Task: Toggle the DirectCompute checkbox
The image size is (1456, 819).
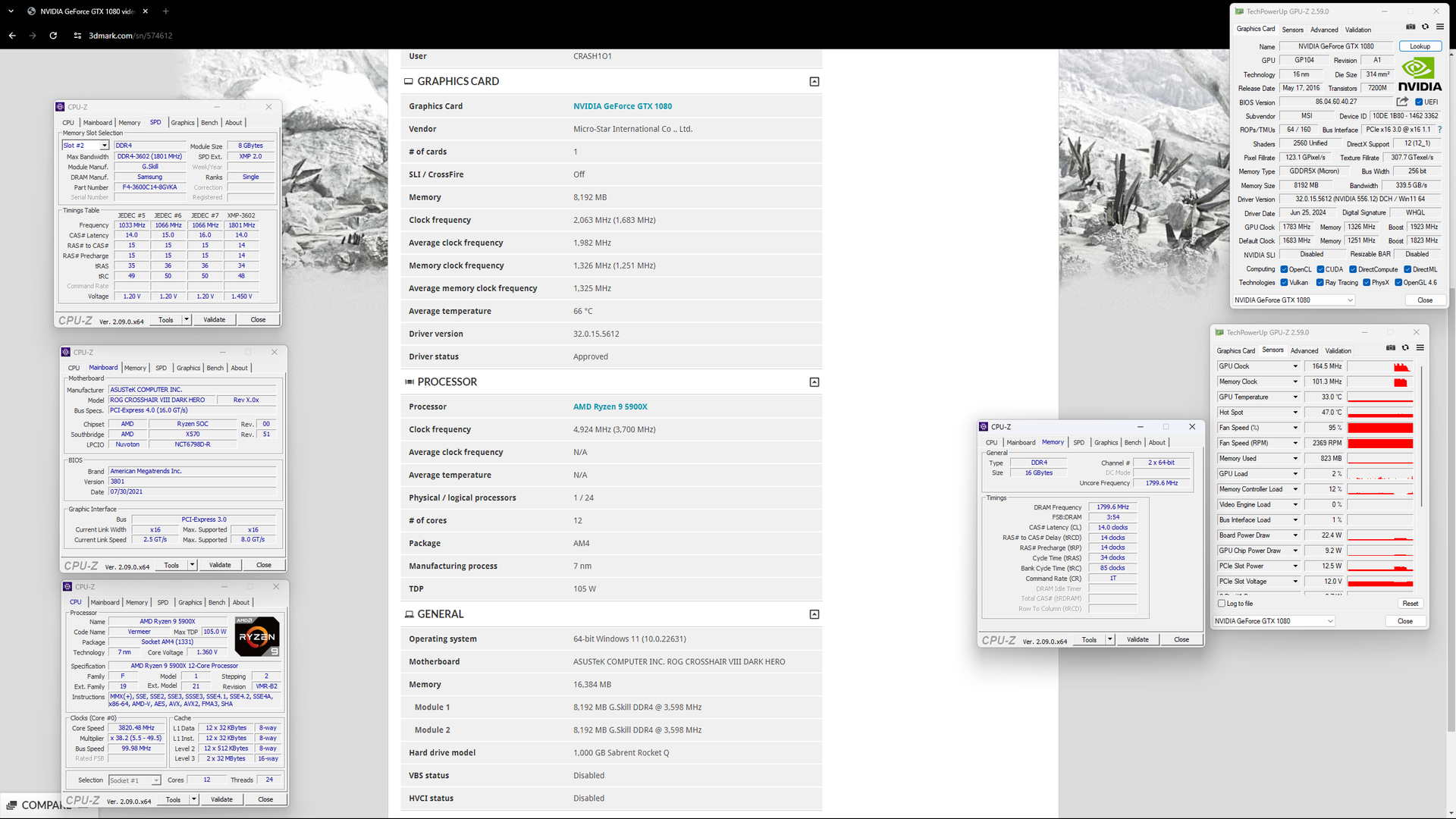Action: pyautogui.click(x=1354, y=269)
